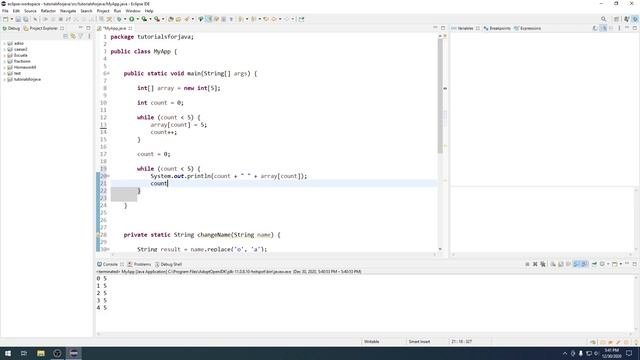Click the Debug bug icon in toolbar
The image size is (640, 360).
pos(119,19)
